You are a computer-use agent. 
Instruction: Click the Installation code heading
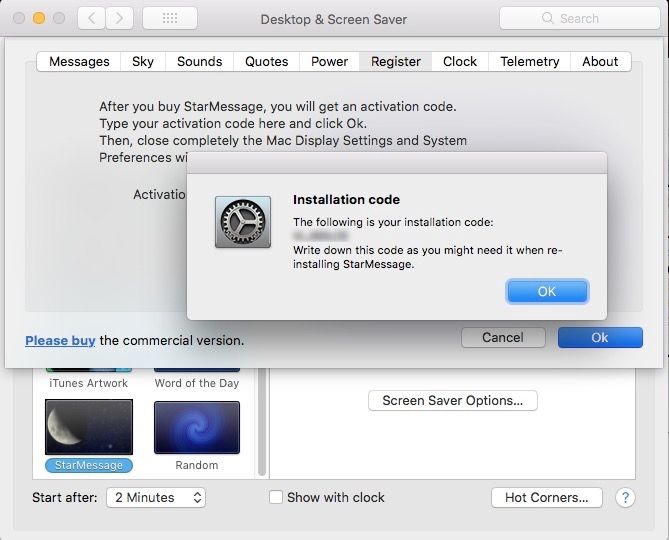click(346, 200)
